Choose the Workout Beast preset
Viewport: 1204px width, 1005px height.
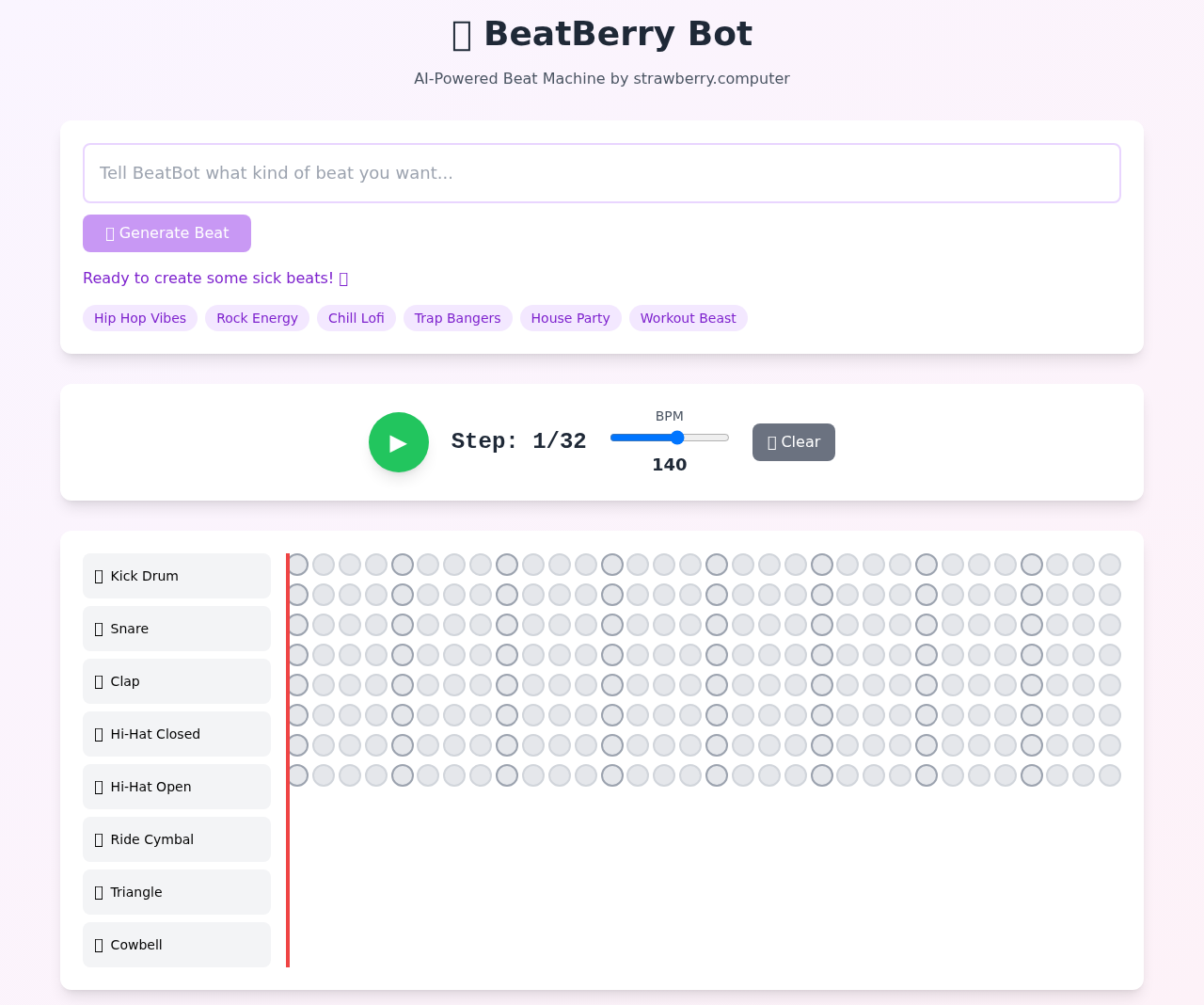(688, 318)
